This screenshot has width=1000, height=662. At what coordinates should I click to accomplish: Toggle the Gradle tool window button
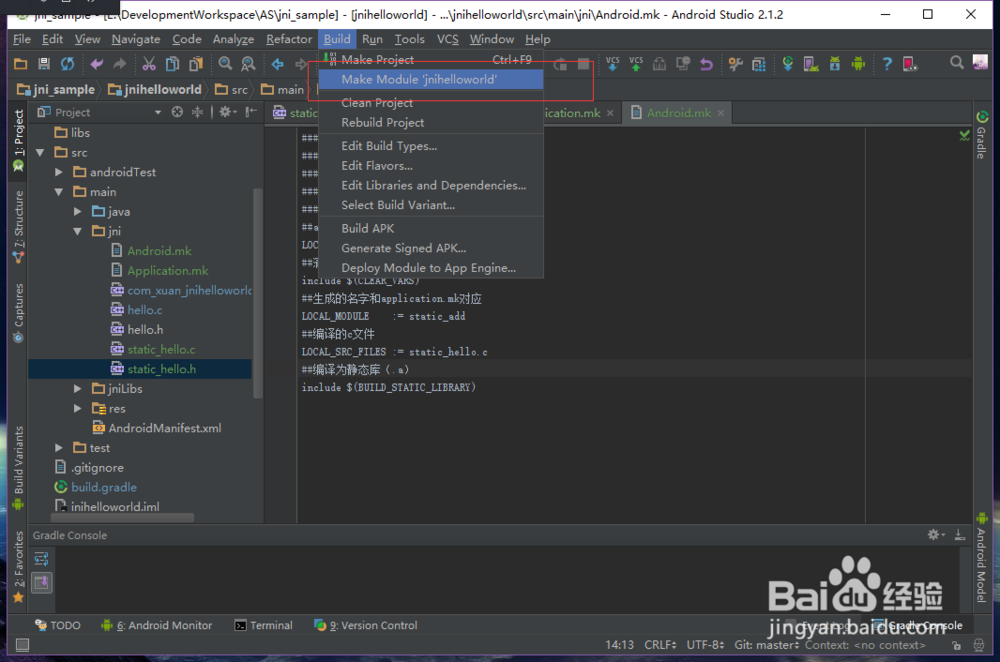[x=982, y=135]
